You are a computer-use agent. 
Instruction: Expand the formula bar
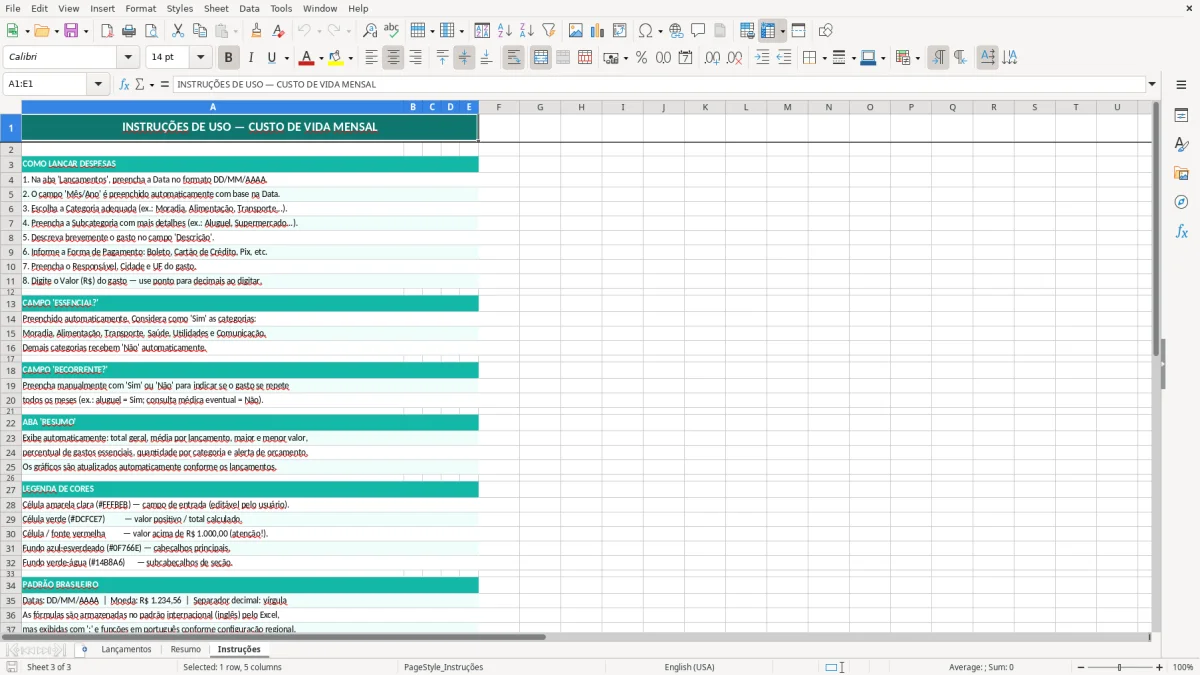(1152, 84)
